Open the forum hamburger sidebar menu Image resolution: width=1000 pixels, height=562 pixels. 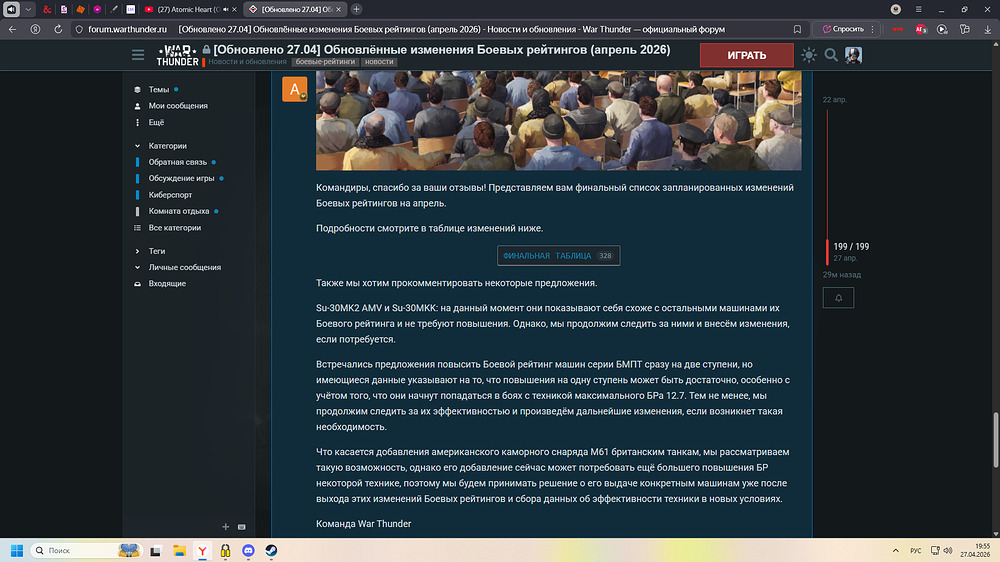pos(138,55)
